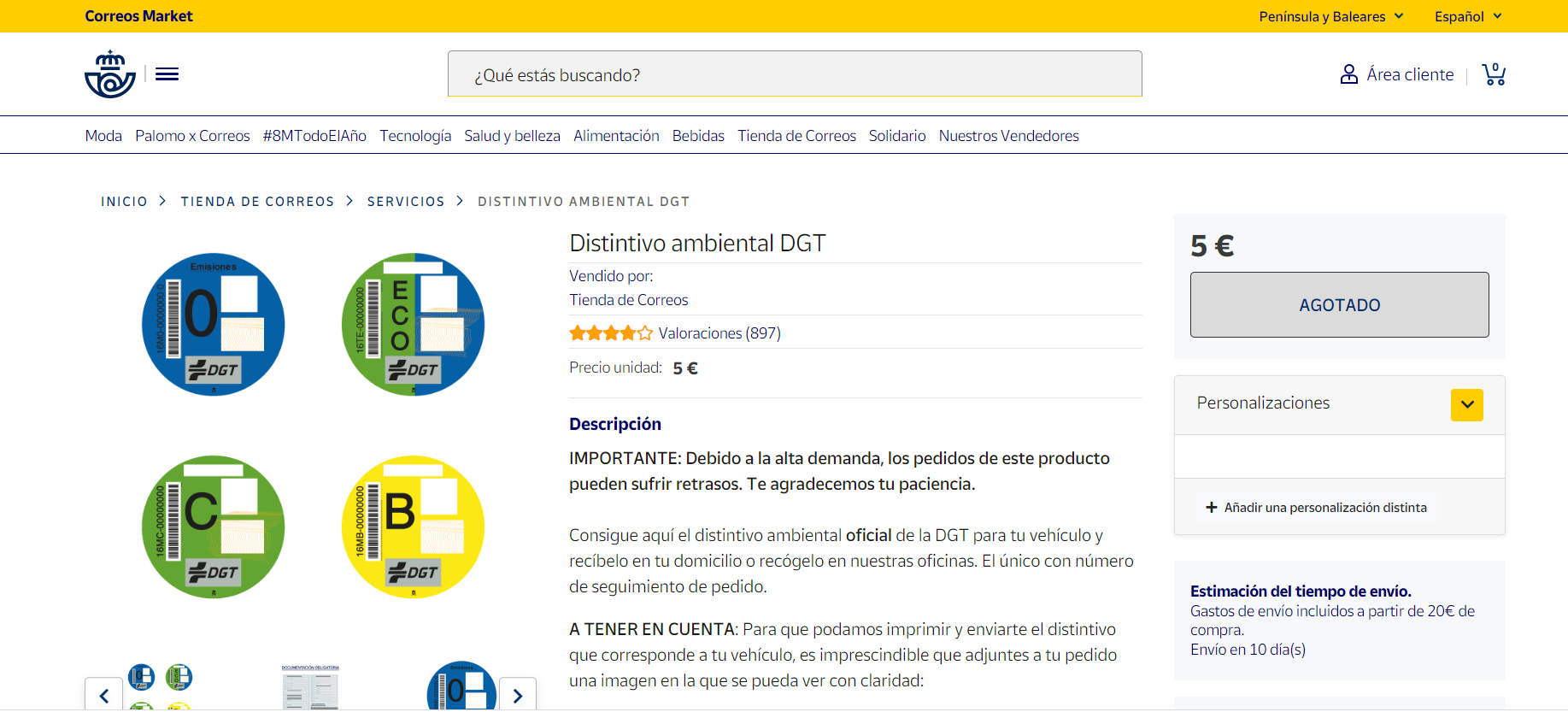1568x712 pixels.
Task: Click the AGOTADO button
Action: 1339,305
